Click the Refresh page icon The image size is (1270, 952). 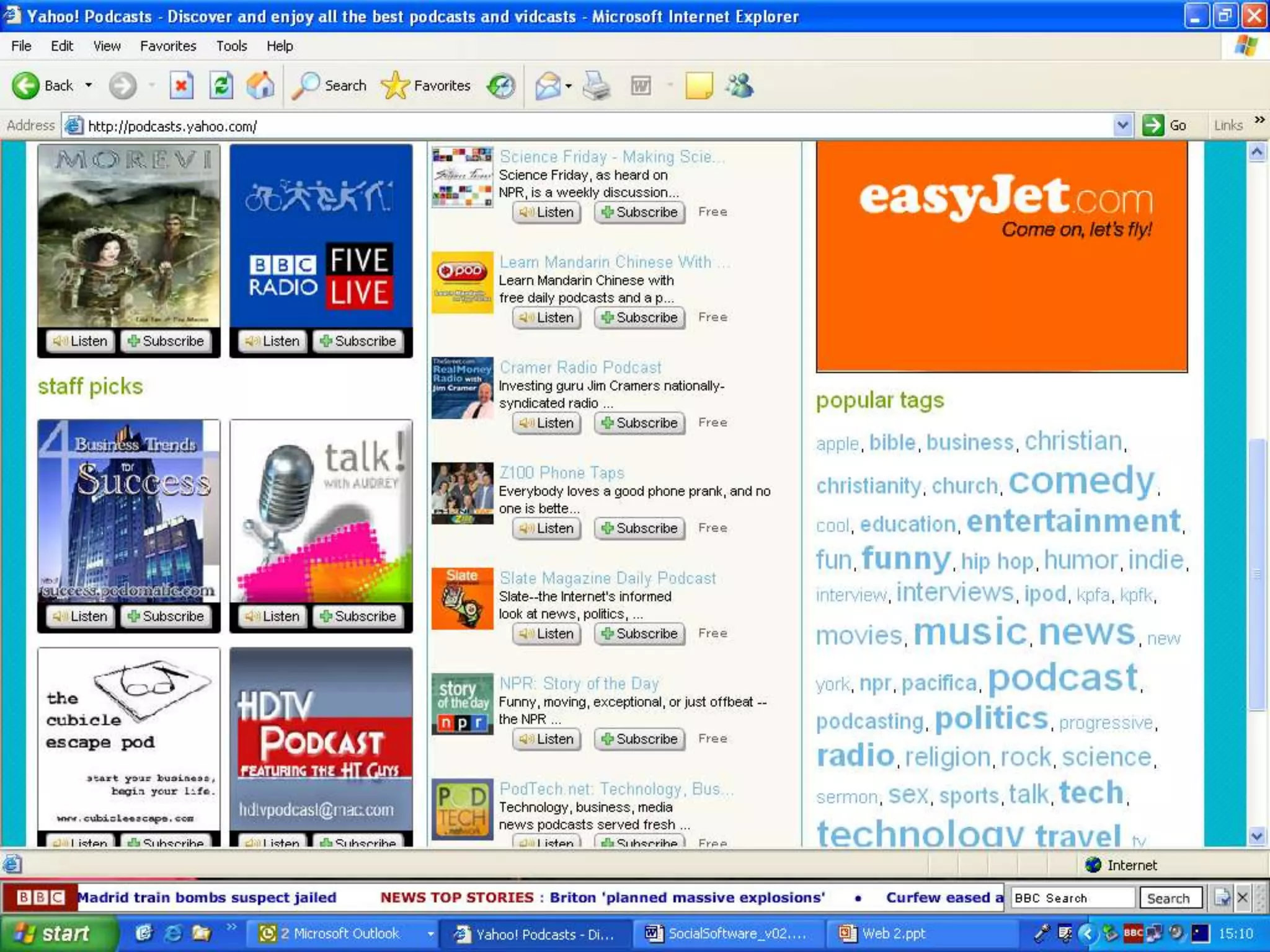[221, 86]
